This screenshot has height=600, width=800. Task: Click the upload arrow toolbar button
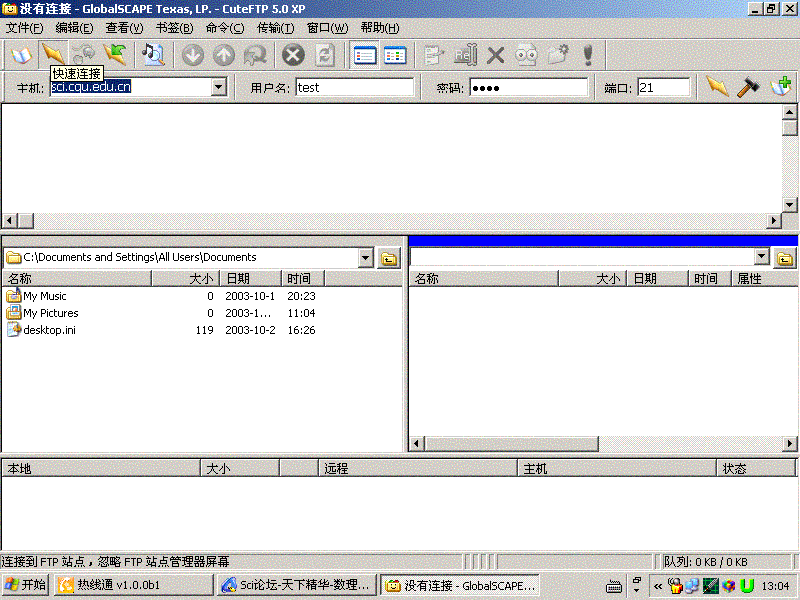tap(223, 55)
